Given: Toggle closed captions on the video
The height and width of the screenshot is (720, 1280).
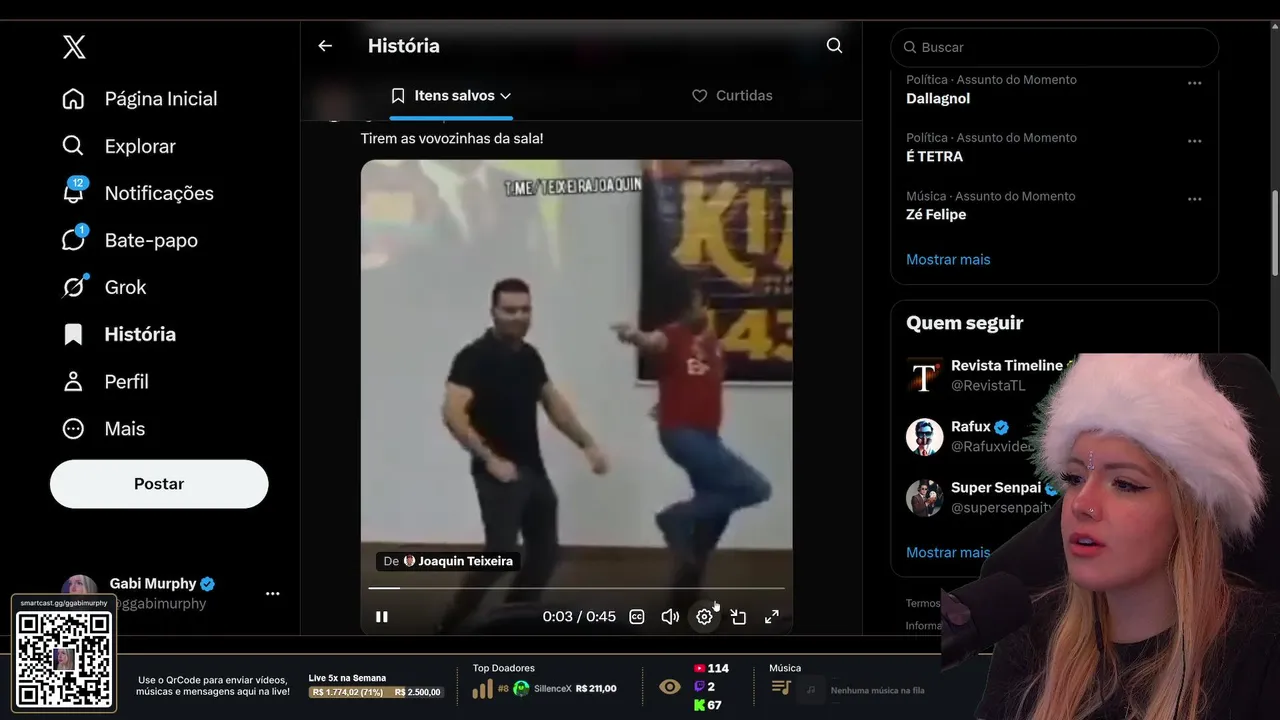Looking at the screenshot, I should pyautogui.click(x=637, y=617).
